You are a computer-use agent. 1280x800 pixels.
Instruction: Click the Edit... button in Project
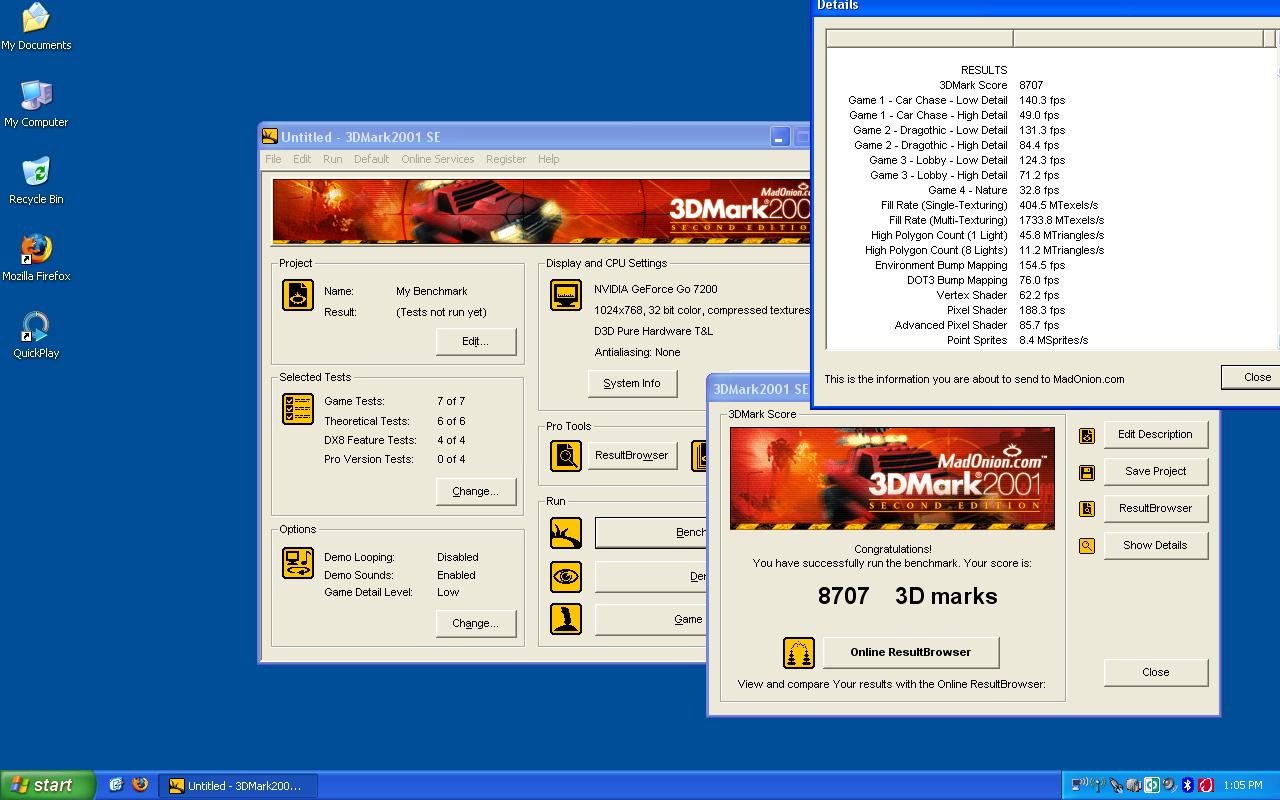[476, 342]
